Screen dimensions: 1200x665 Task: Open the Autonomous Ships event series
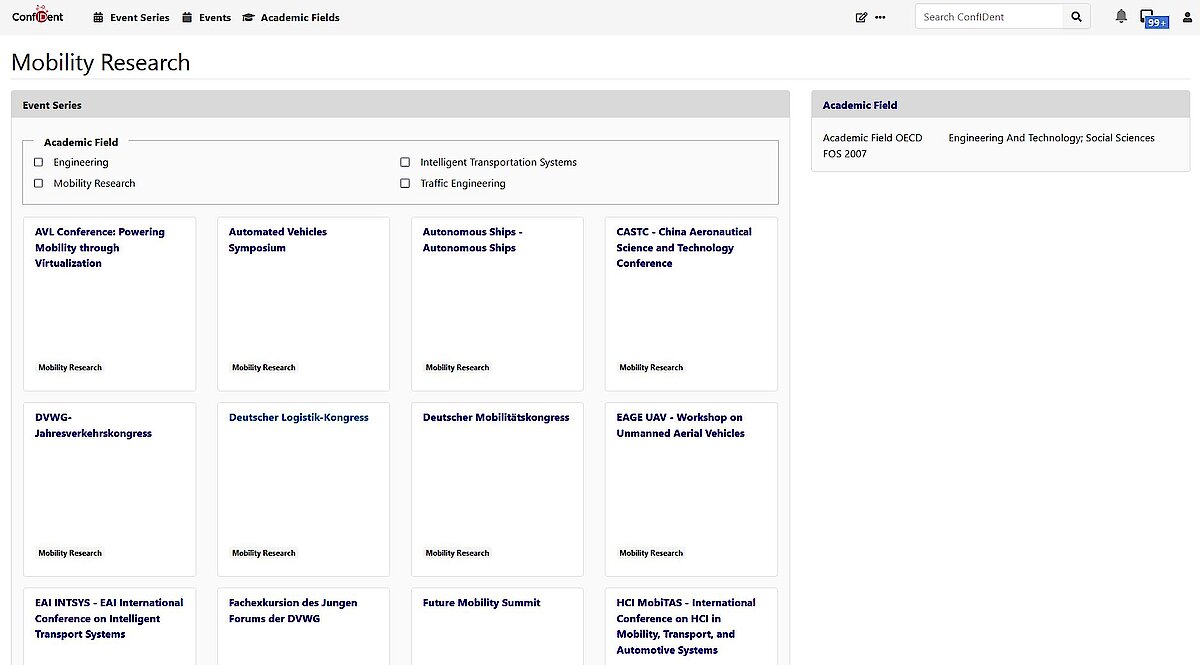tap(473, 239)
